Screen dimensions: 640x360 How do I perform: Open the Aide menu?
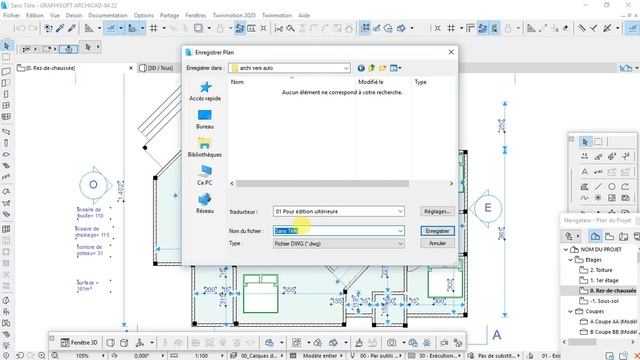304,15
